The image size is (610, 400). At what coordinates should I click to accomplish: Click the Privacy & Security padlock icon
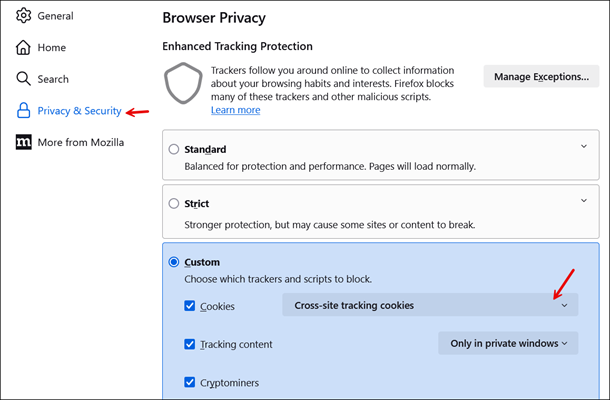click(23, 111)
